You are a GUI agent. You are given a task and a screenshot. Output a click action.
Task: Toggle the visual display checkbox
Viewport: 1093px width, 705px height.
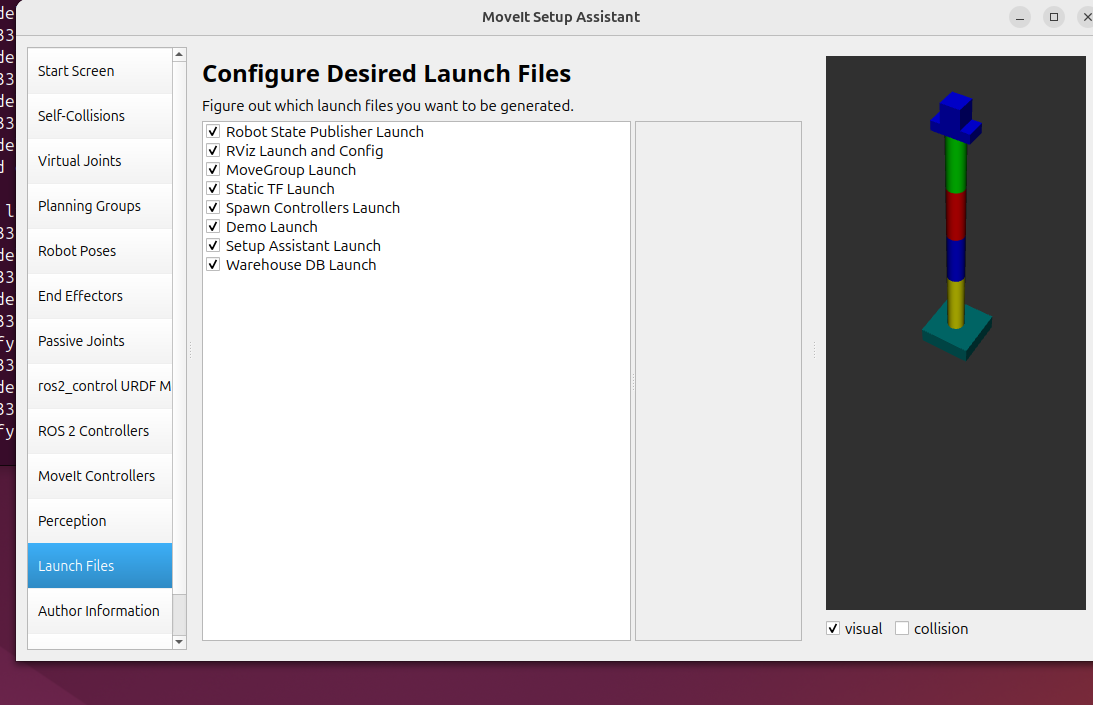click(x=833, y=628)
